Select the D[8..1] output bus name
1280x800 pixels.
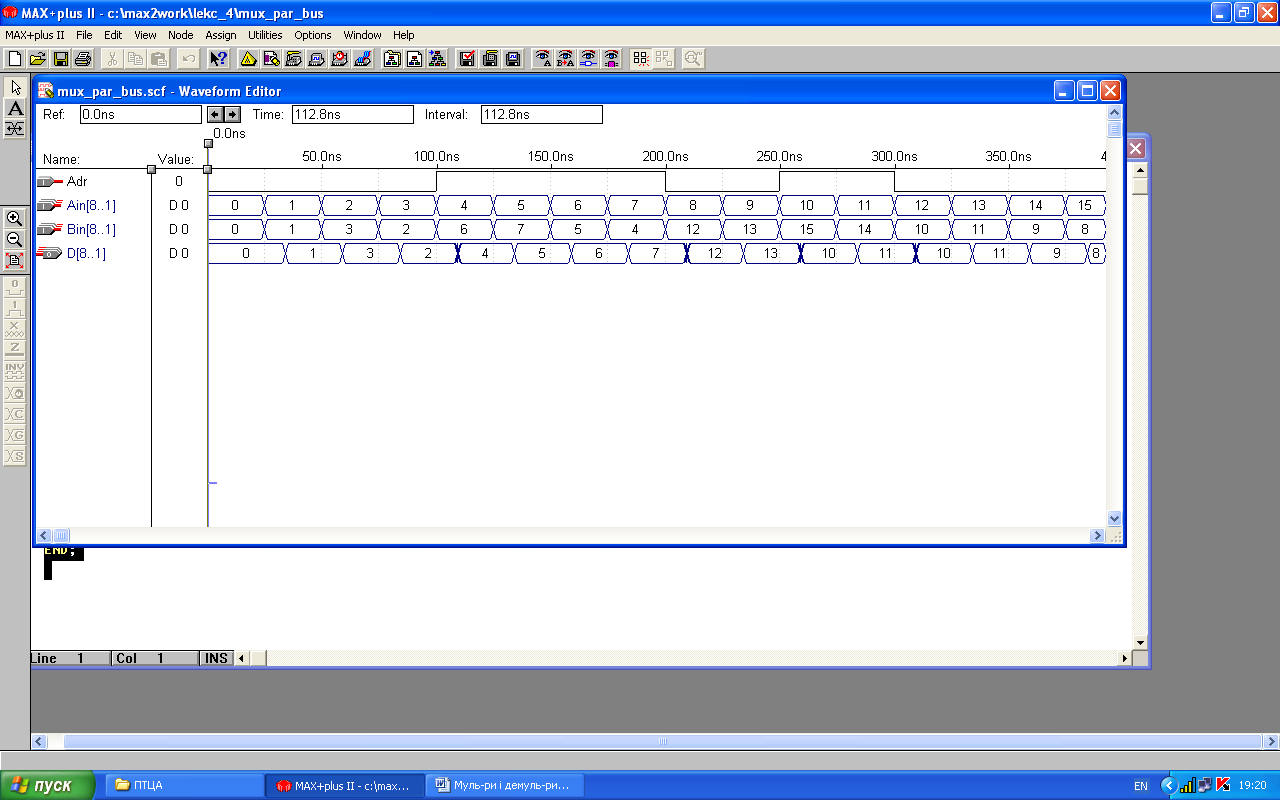(86, 254)
